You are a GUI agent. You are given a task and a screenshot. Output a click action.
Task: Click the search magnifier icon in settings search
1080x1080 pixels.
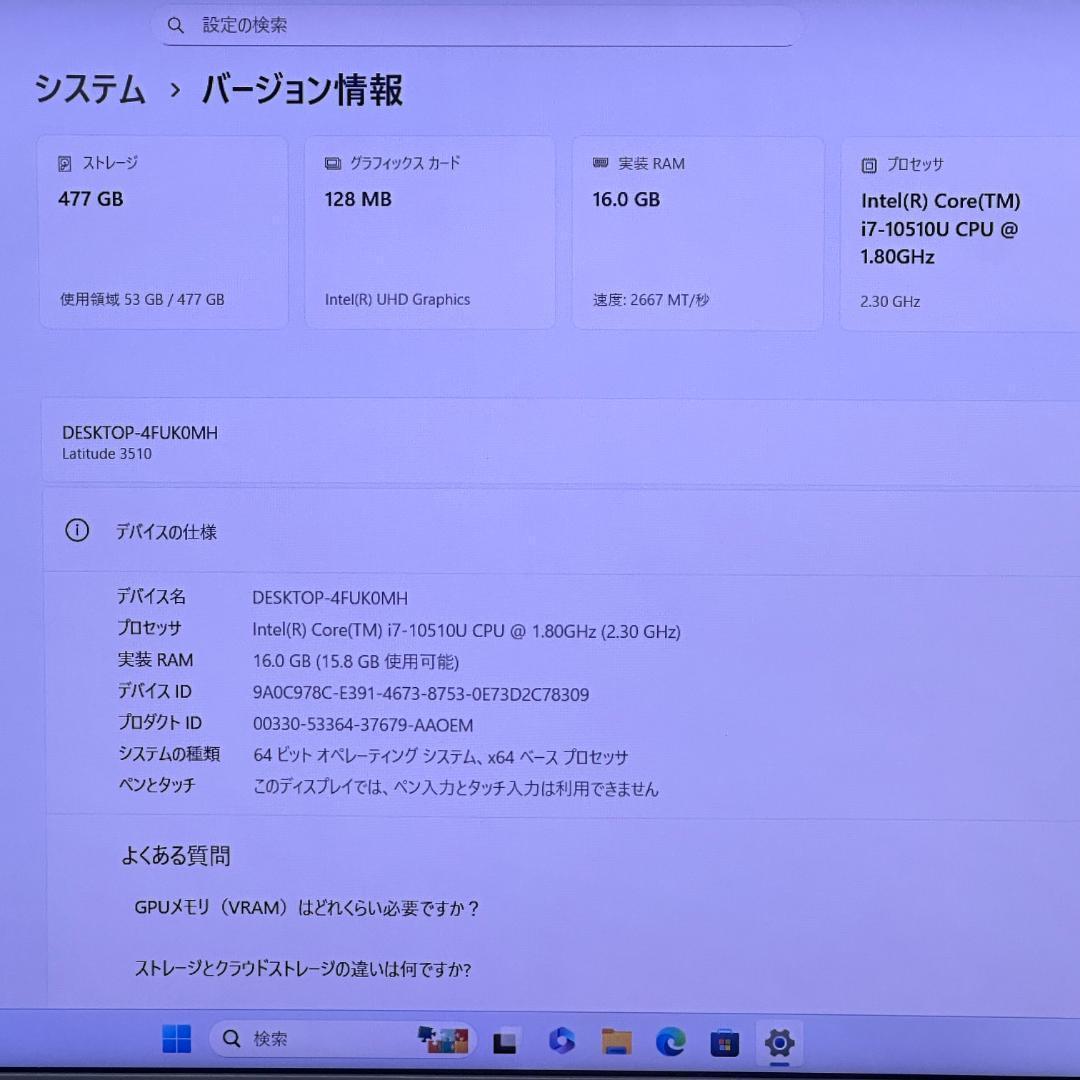coord(176,25)
